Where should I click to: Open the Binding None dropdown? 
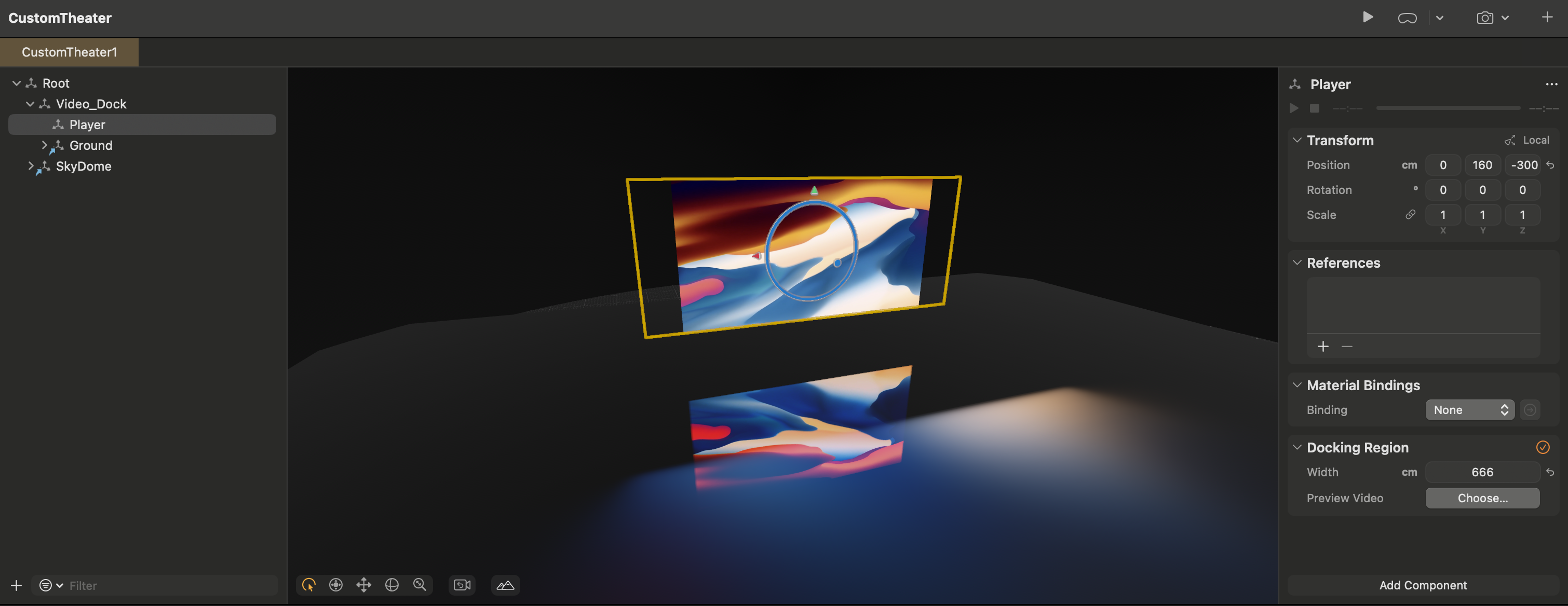(1469, 410)
